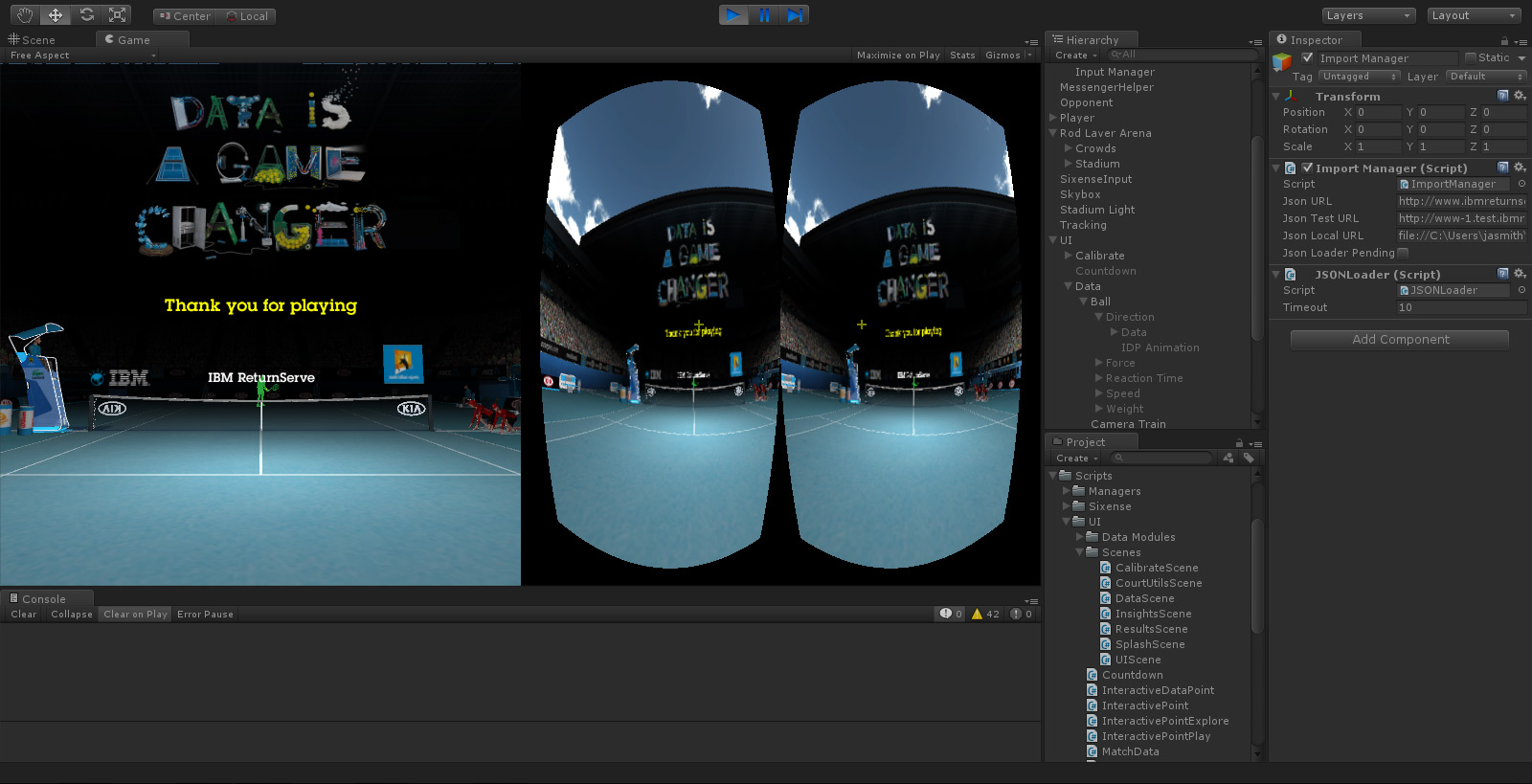This screenshot has height=784, width=1532.
Task: Select the Move tool
Action: click(56, 15)
